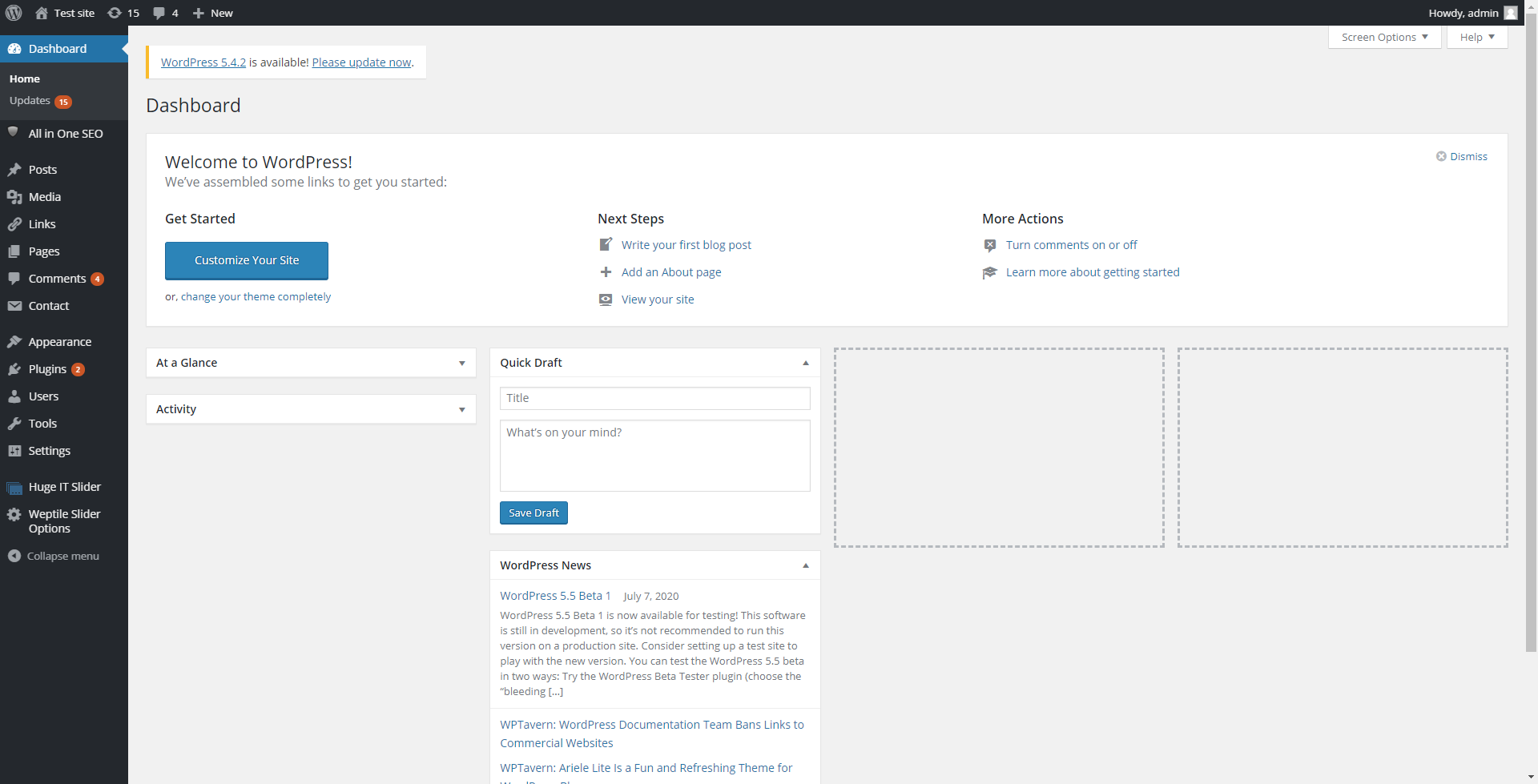Viewport: 1538px width, 784px height.
Task: Expand the At a Glance widget
Action: pyautogui.click(x=462, y=363)
